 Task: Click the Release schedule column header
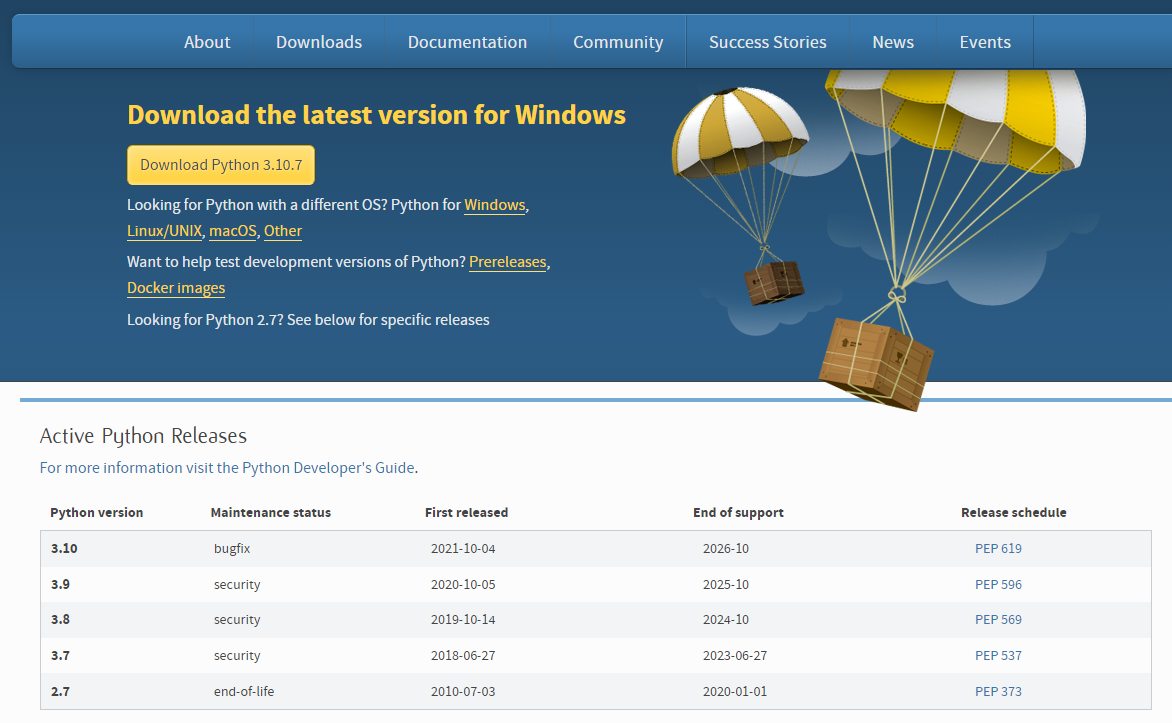tap(1014, 512)
